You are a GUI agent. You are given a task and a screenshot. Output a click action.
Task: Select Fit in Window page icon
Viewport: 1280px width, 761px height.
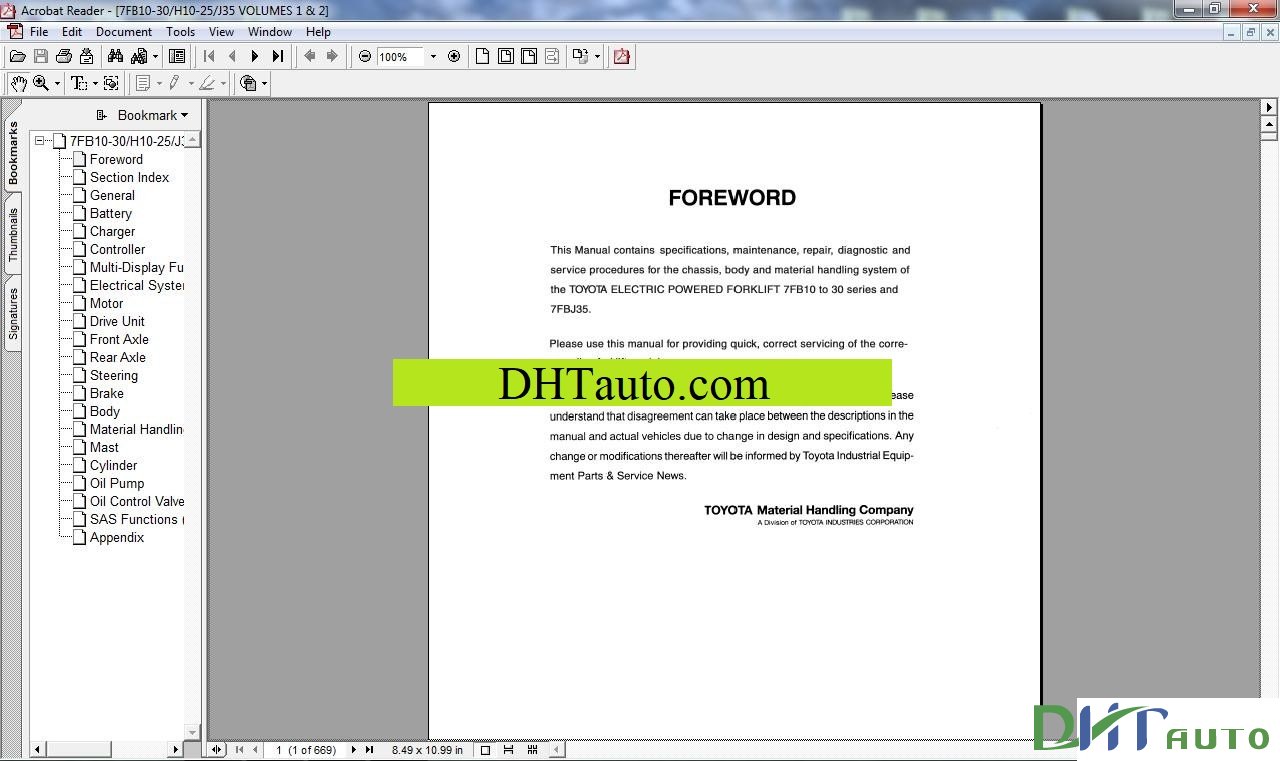(x=506, y=56)
